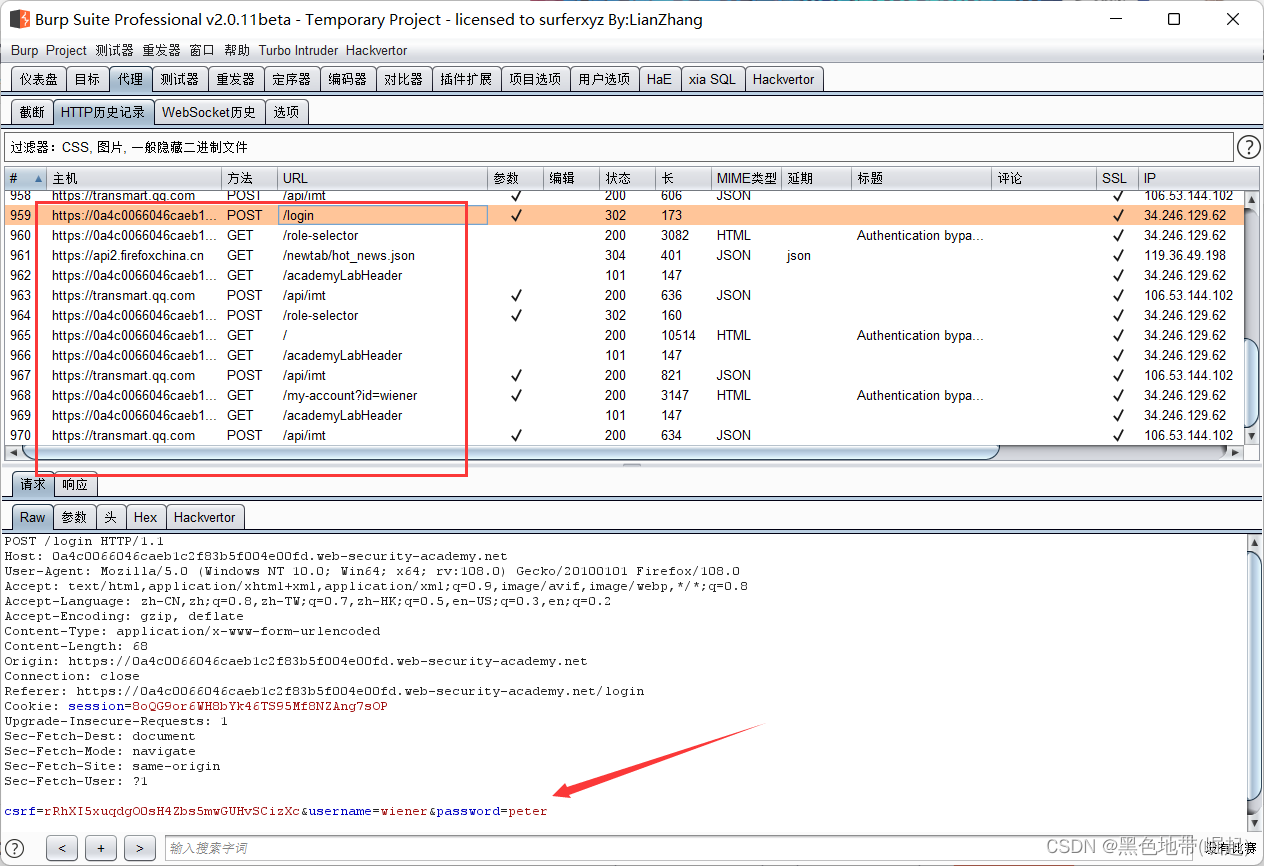Image resolution: width=1264 pixels, height=866 pixels.
Task: Open the 重发器 menu in menu bar
Action: pos(161,50)
